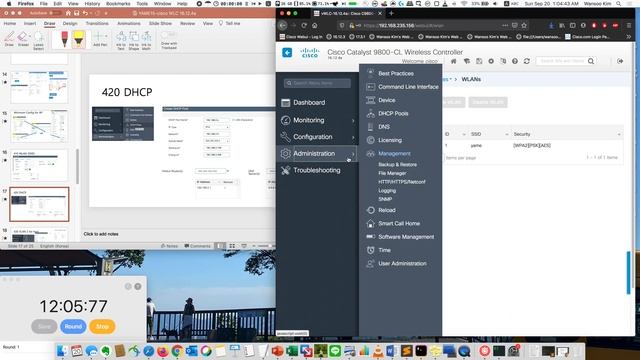Pick the Eraser tool in PowerPoint ribbon
This screenshot has width=640, height=360.
[x=22, y=38]
